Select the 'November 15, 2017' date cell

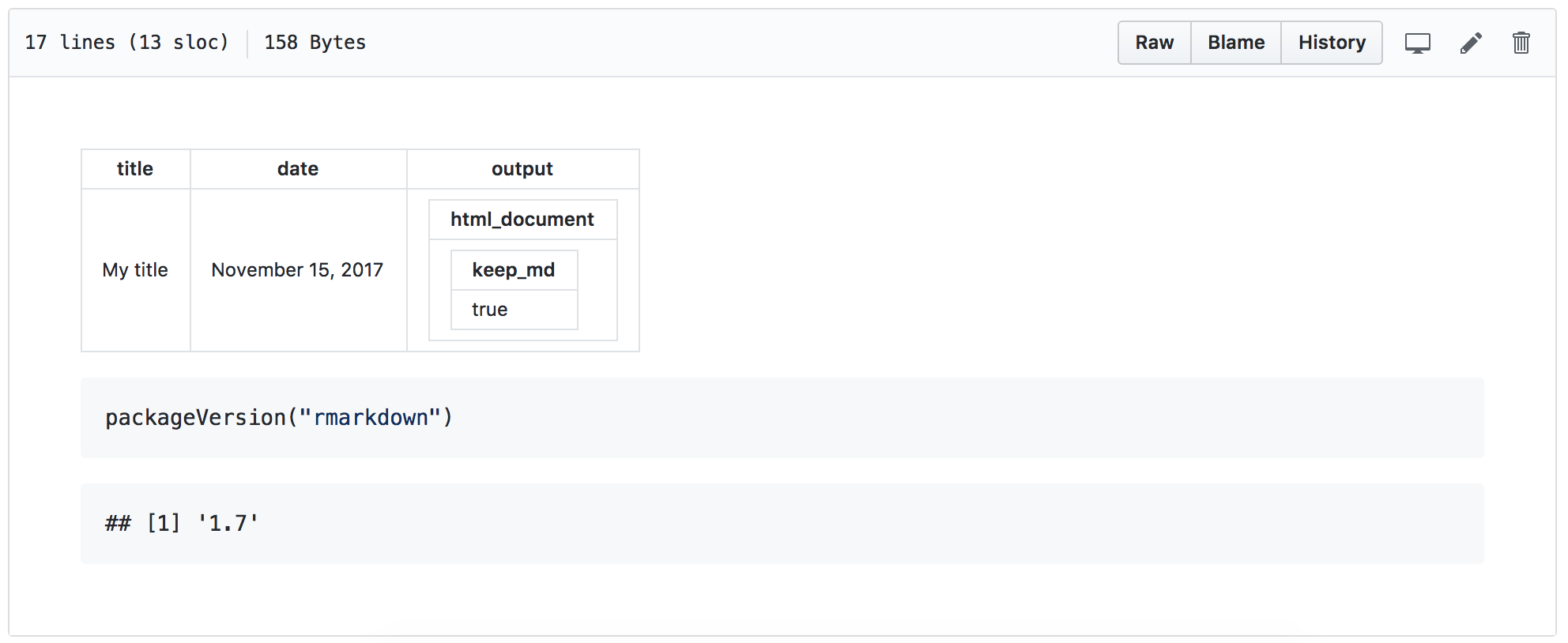pyautogui.click(x=297, y=269)
